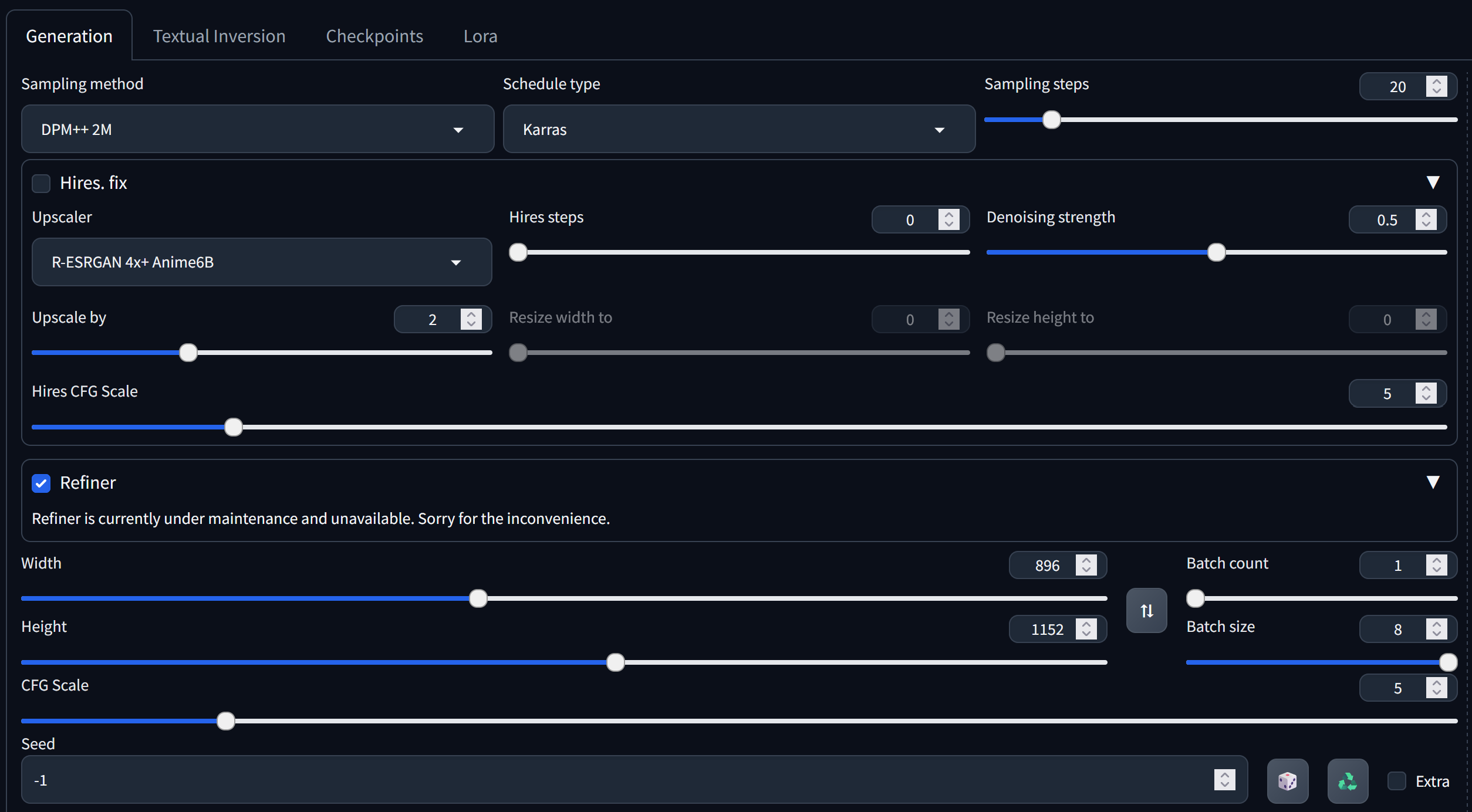
Task: Collapse the Hires. fix section triangle
Action: 1433,182
